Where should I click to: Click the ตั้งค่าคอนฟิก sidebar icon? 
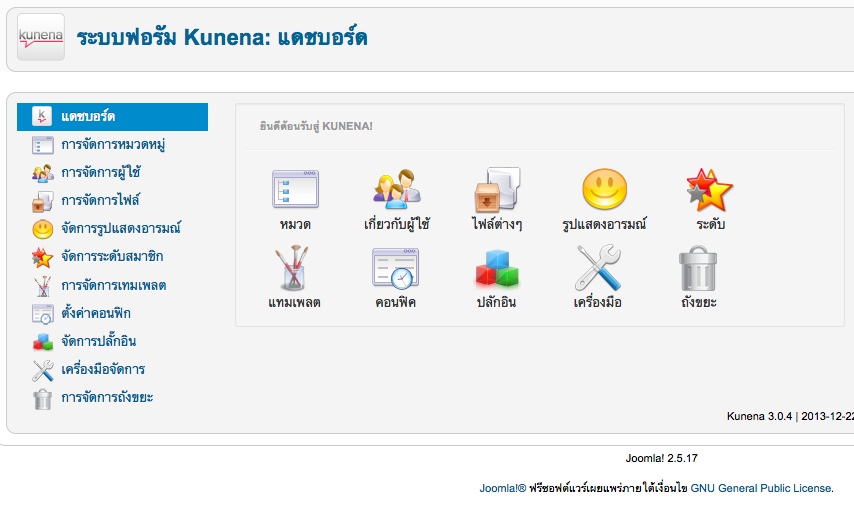tap(42, 314)
